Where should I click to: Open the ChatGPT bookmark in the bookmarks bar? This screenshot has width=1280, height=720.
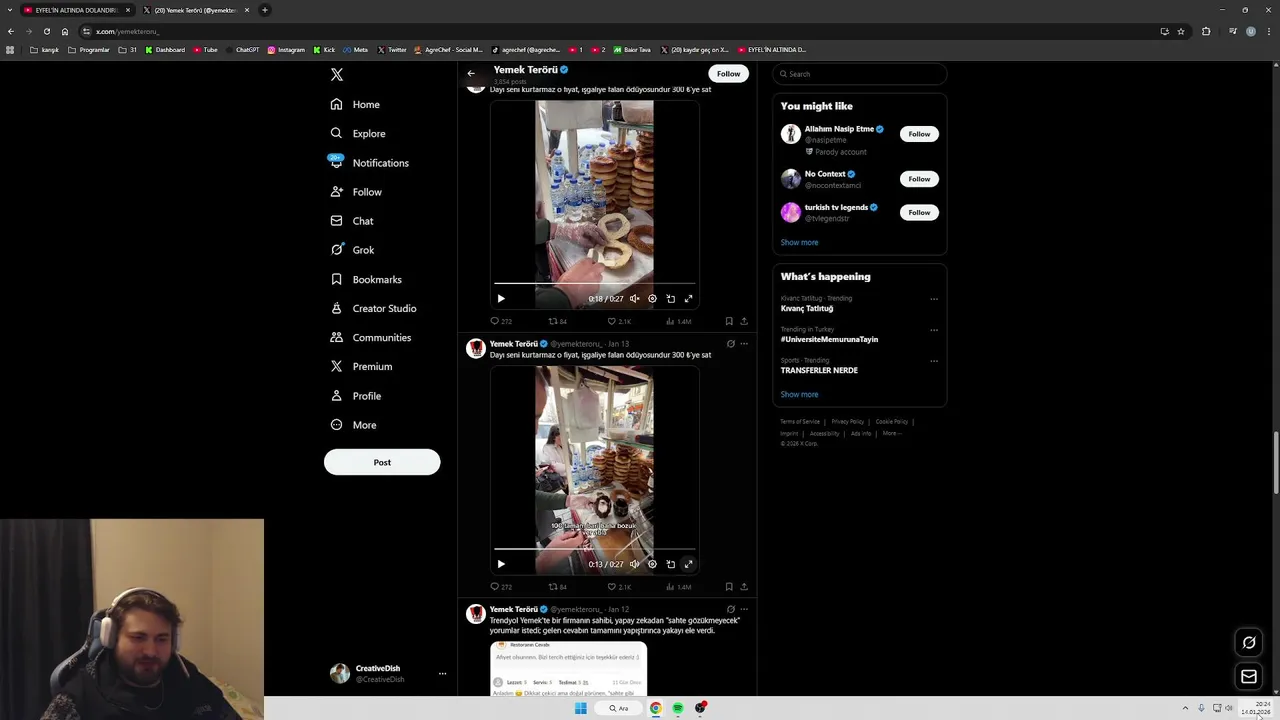[242, 50]
